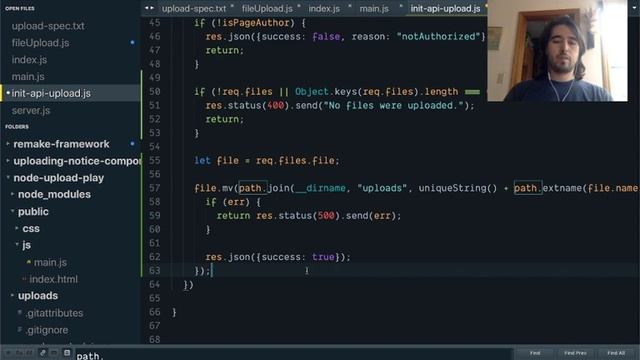The width and height of the screenshot is (640, 360).
Task: Open index.html in the public folder
Action: (x=53, y=279)
